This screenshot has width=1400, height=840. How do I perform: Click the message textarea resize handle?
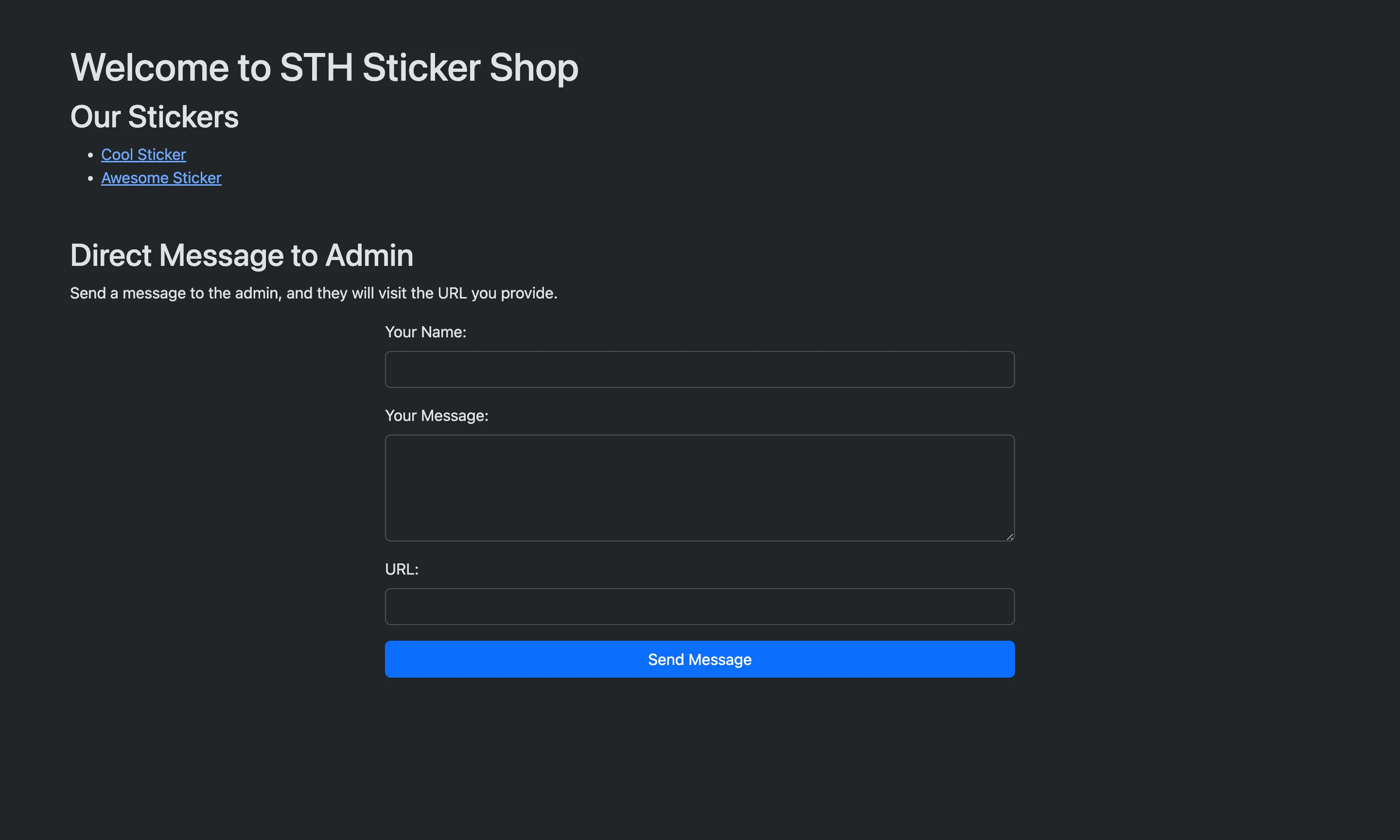pos(1010,537)
